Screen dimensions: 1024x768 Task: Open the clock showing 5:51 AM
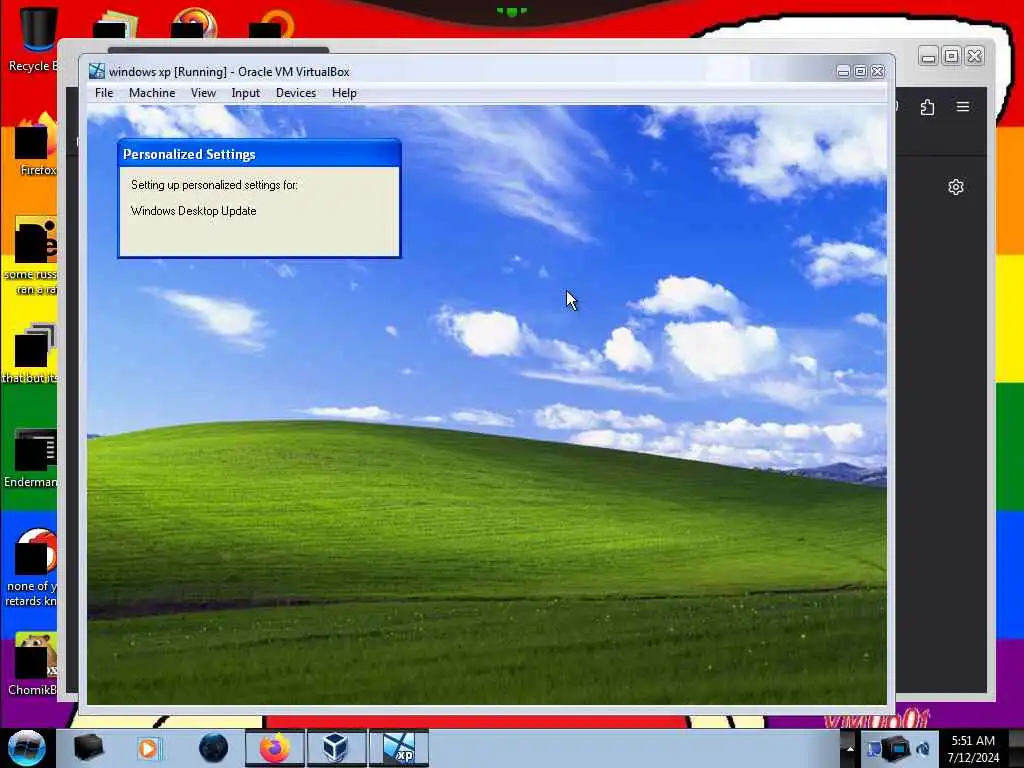[x=973, y=741]
